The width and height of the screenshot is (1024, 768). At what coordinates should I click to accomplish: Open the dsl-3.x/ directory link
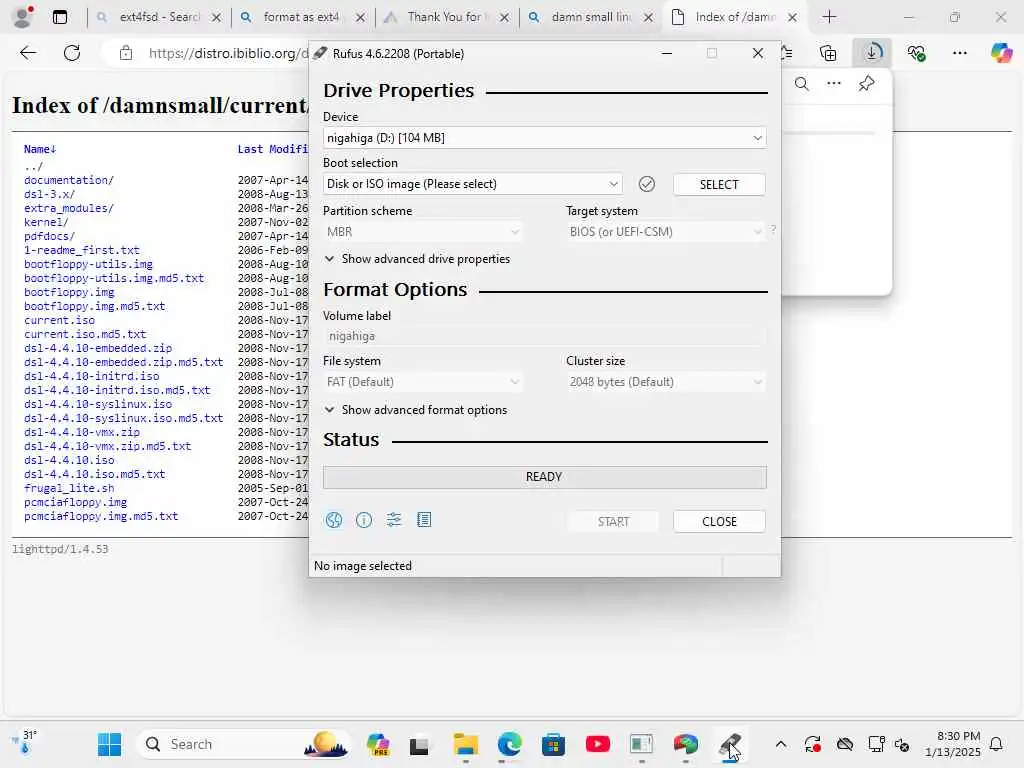[50, 195]
